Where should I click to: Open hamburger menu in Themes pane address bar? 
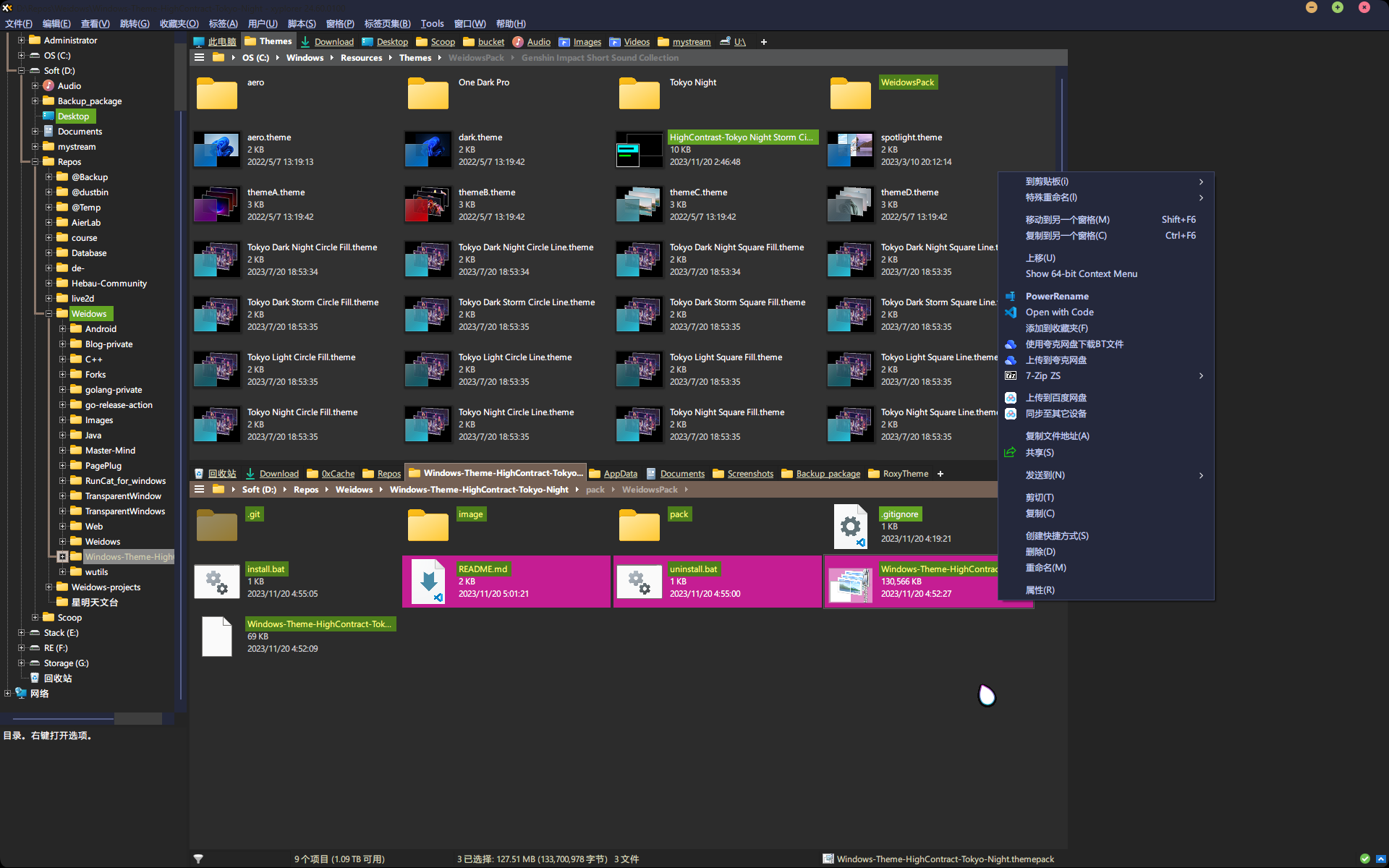click(x=200, y=58)
